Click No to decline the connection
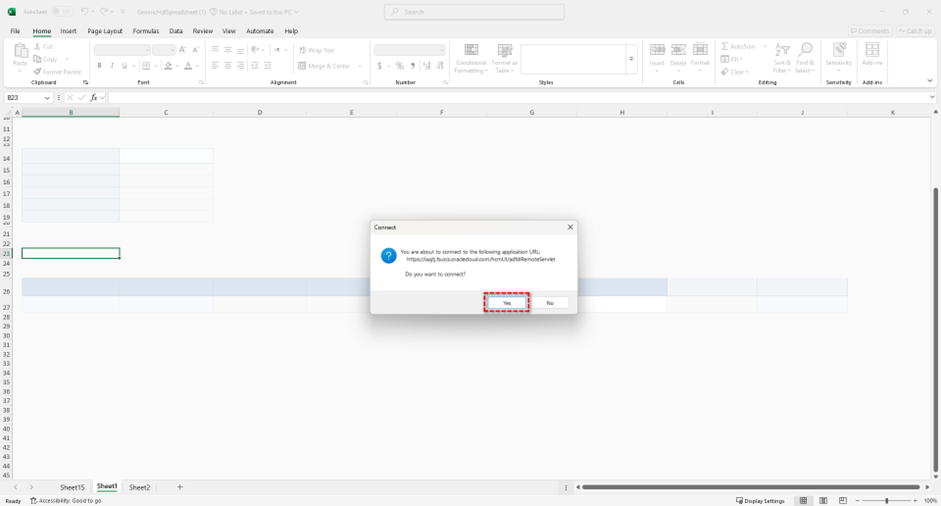 click(x=549, y=303)
